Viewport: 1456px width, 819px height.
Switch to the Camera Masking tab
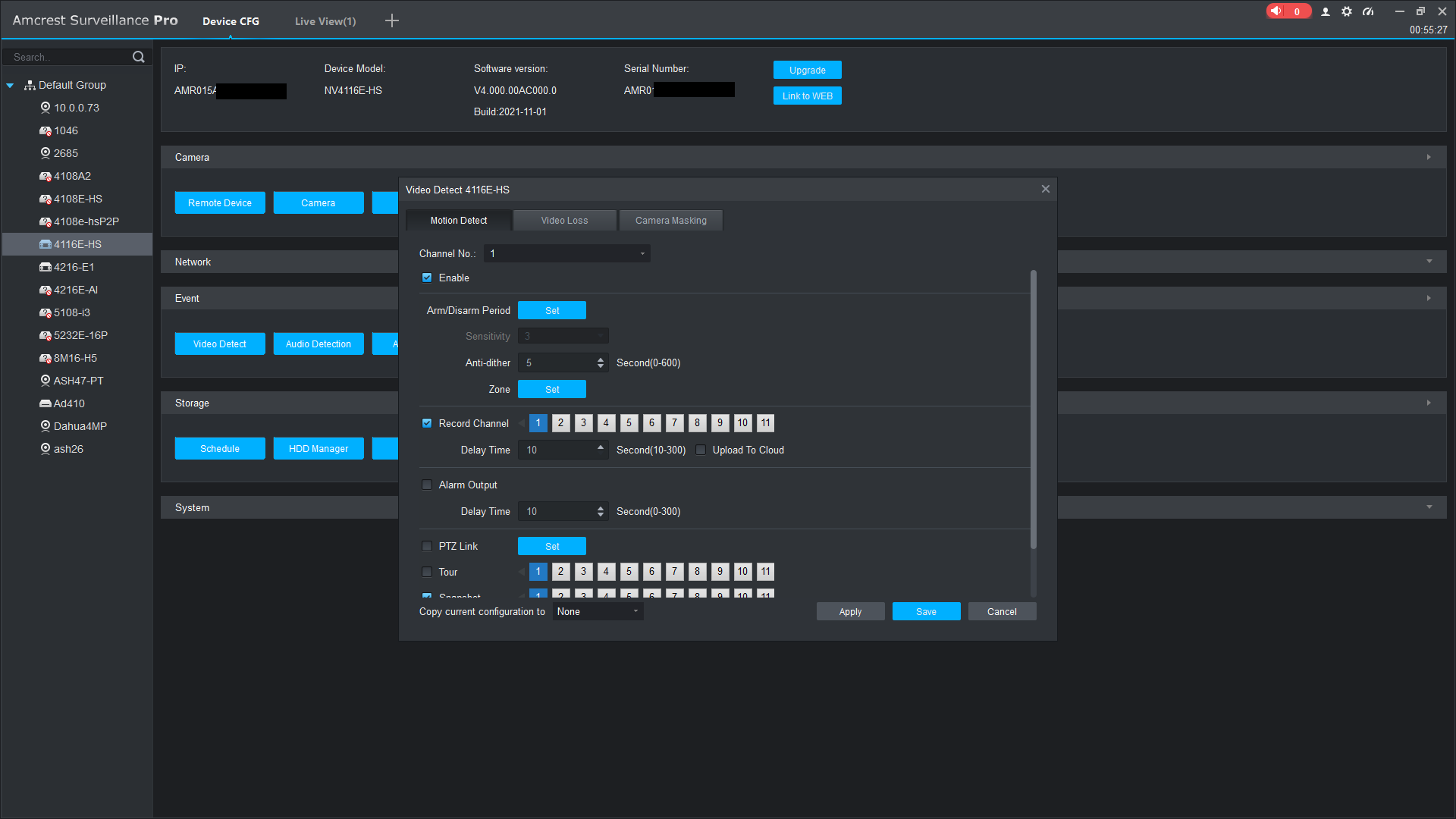671,221
